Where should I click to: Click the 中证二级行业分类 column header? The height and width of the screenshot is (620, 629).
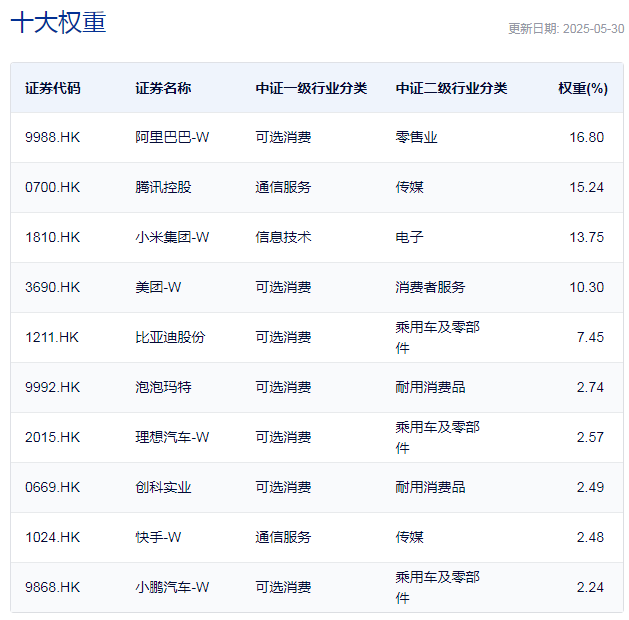451,88
